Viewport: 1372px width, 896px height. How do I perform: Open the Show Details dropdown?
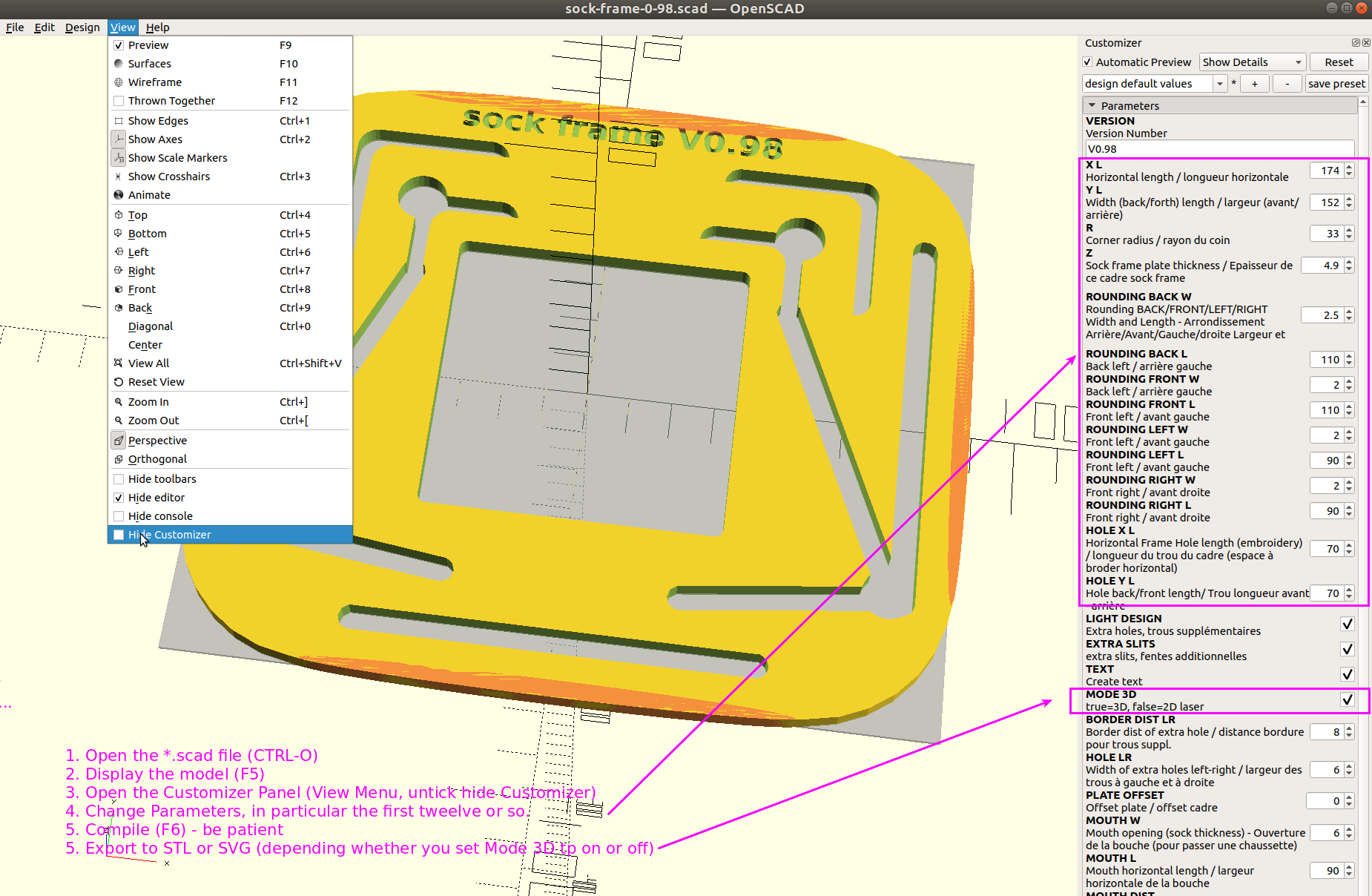pos(1252,62)
